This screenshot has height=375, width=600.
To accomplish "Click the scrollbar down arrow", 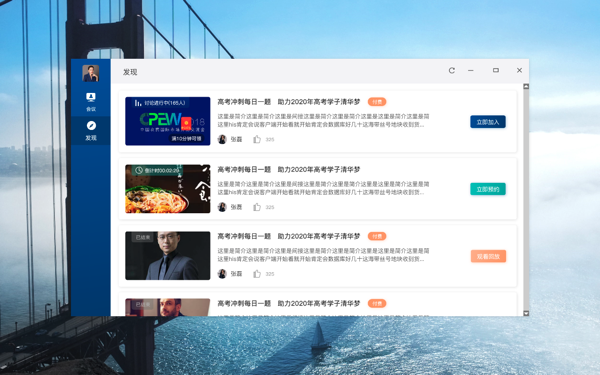I will [x=526, y=313].
